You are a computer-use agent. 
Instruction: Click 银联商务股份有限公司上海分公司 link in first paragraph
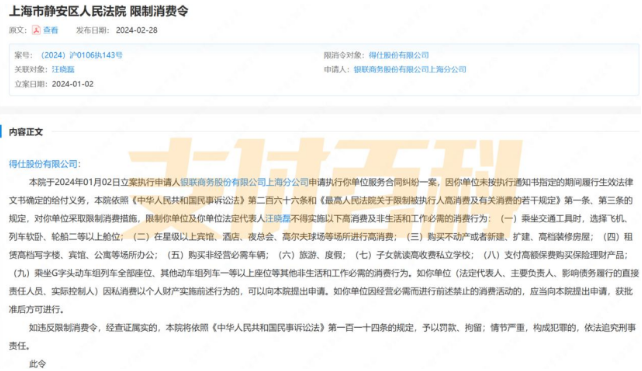point(244,182)
